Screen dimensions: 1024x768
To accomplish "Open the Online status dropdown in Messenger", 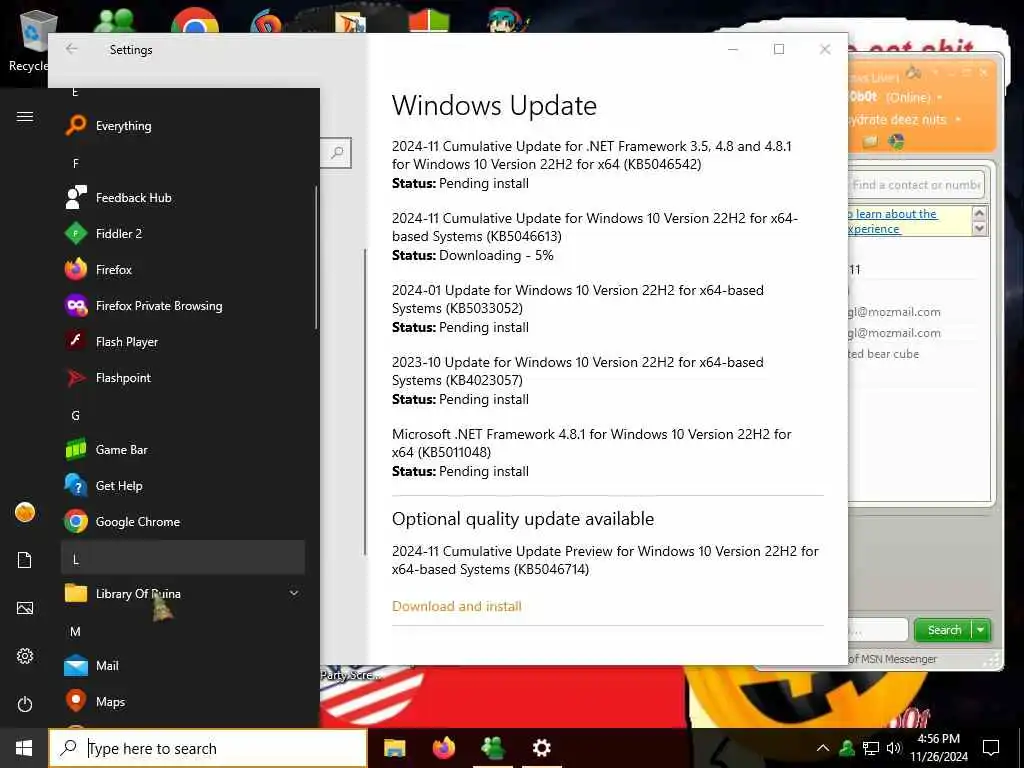I will click(x=940, y=98).
